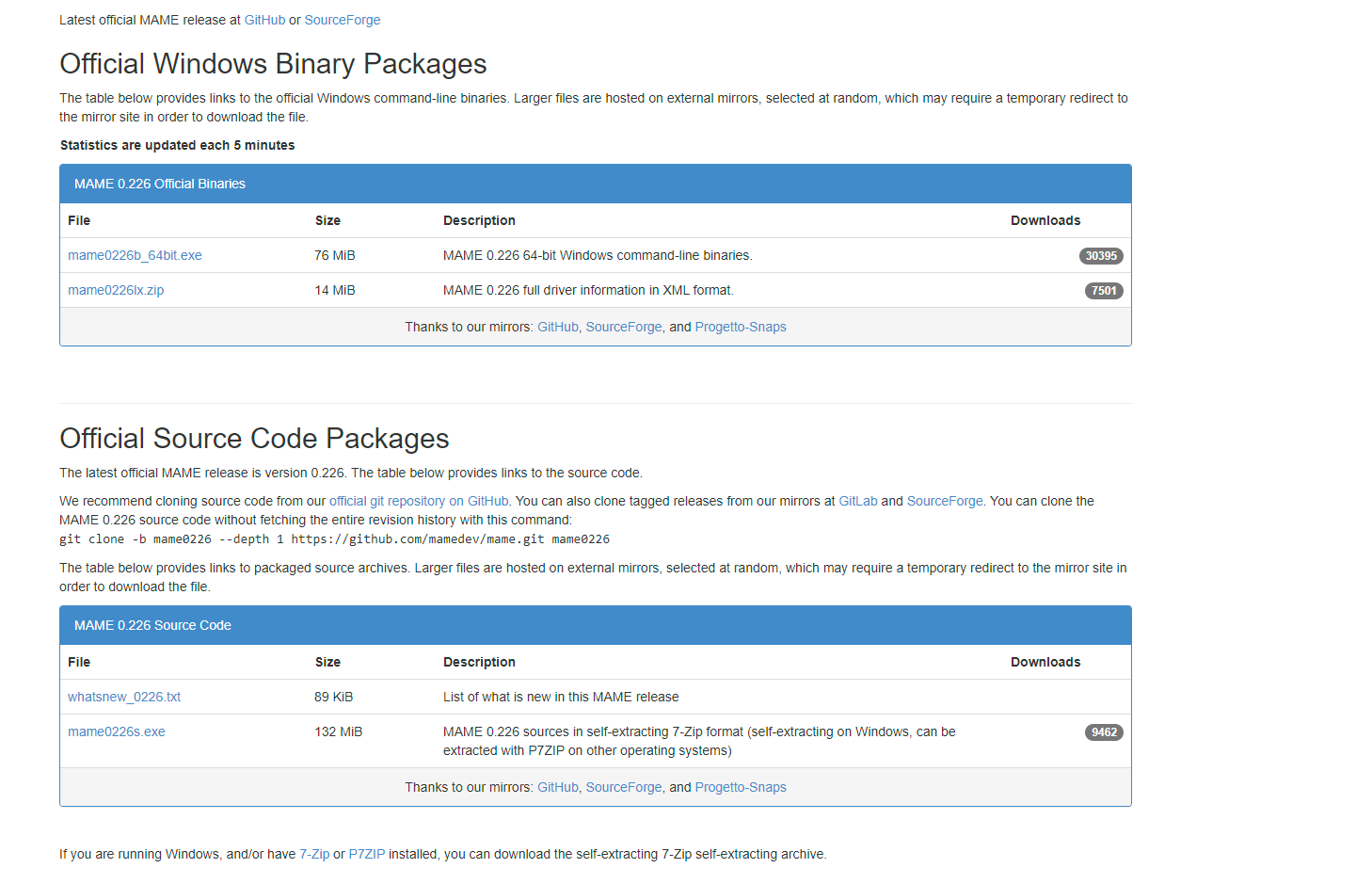The image size is (1372, 884).
Task: Open the 7-Zip link
Action: tap(314, 854)
